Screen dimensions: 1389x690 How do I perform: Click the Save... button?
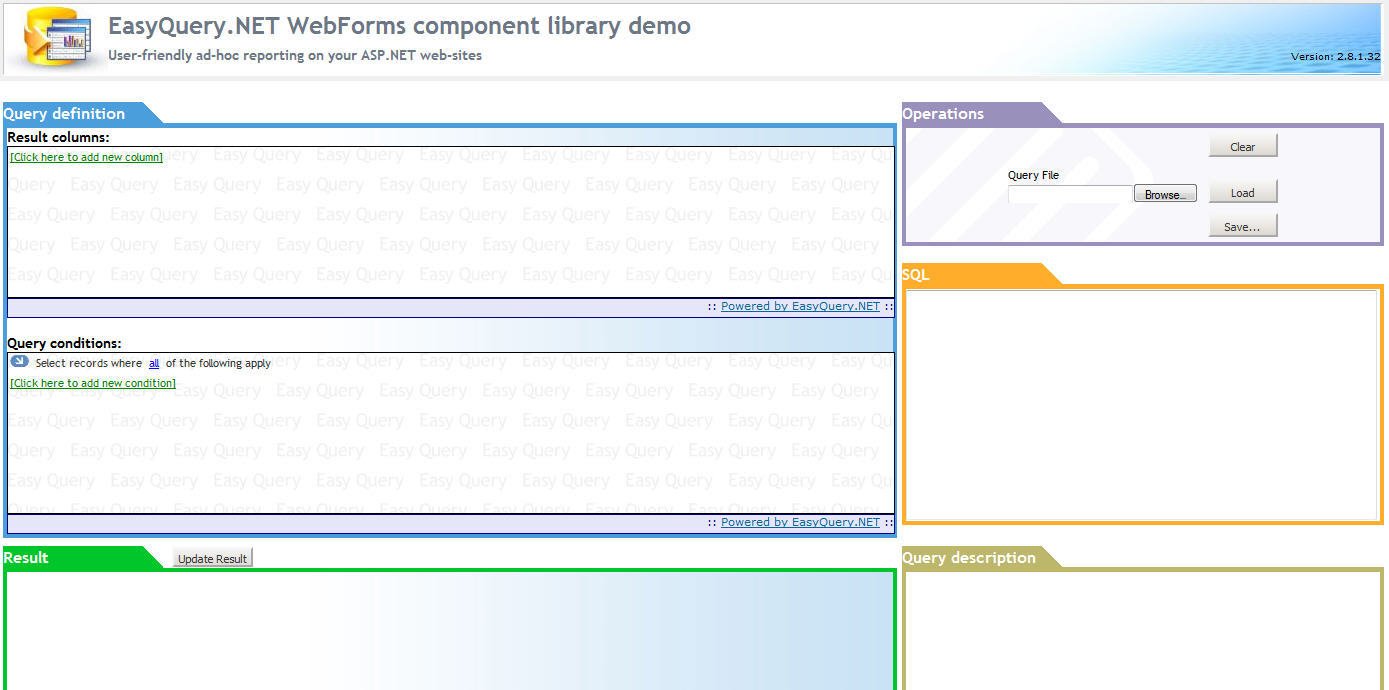click(x=1242, y=225)
